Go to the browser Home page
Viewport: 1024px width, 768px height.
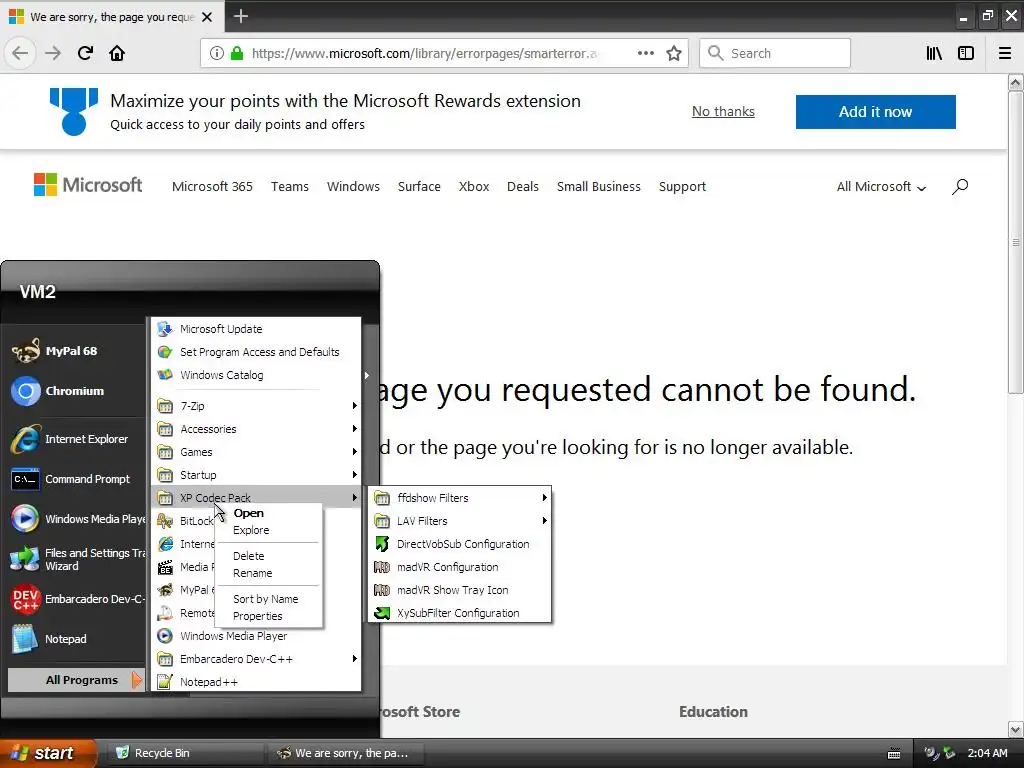(x=117, y=53)
